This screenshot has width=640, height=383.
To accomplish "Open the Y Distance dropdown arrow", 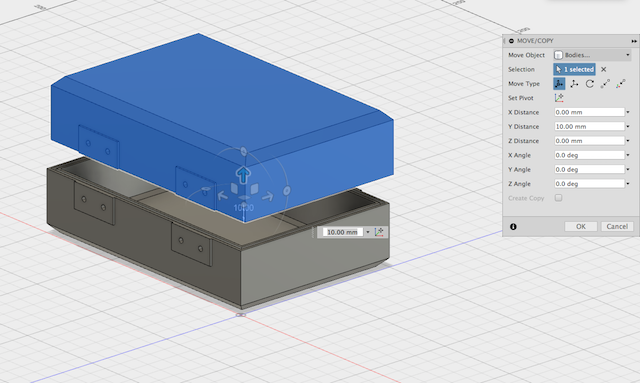I will (x=628, y=127).
